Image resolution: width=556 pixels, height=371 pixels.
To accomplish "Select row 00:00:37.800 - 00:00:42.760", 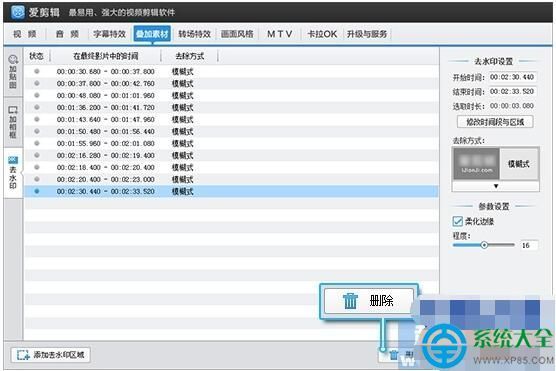I will [x=231, y=84].
